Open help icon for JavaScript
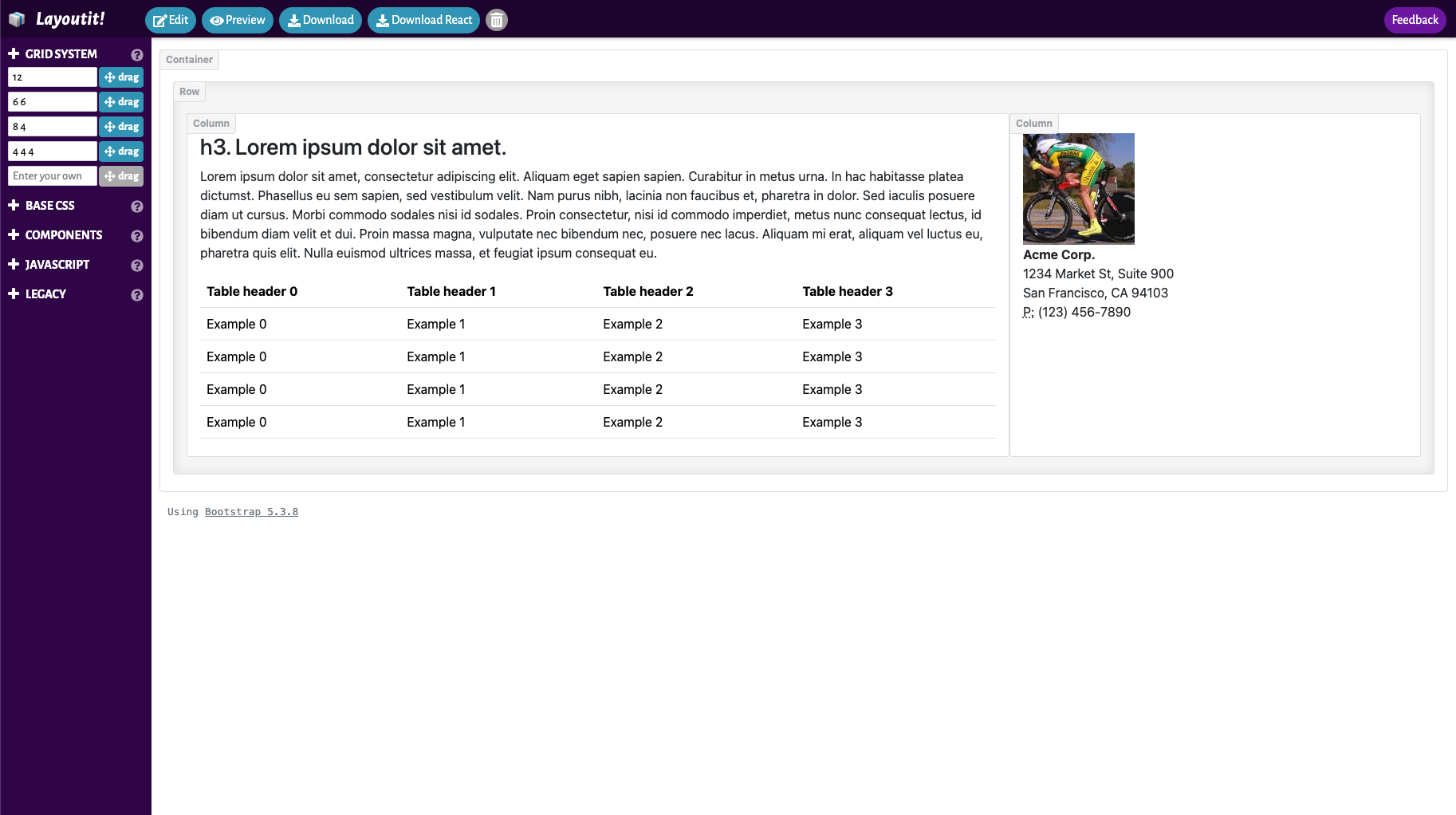Screen dimensions: 1456x815 click(x=137, y=266)
